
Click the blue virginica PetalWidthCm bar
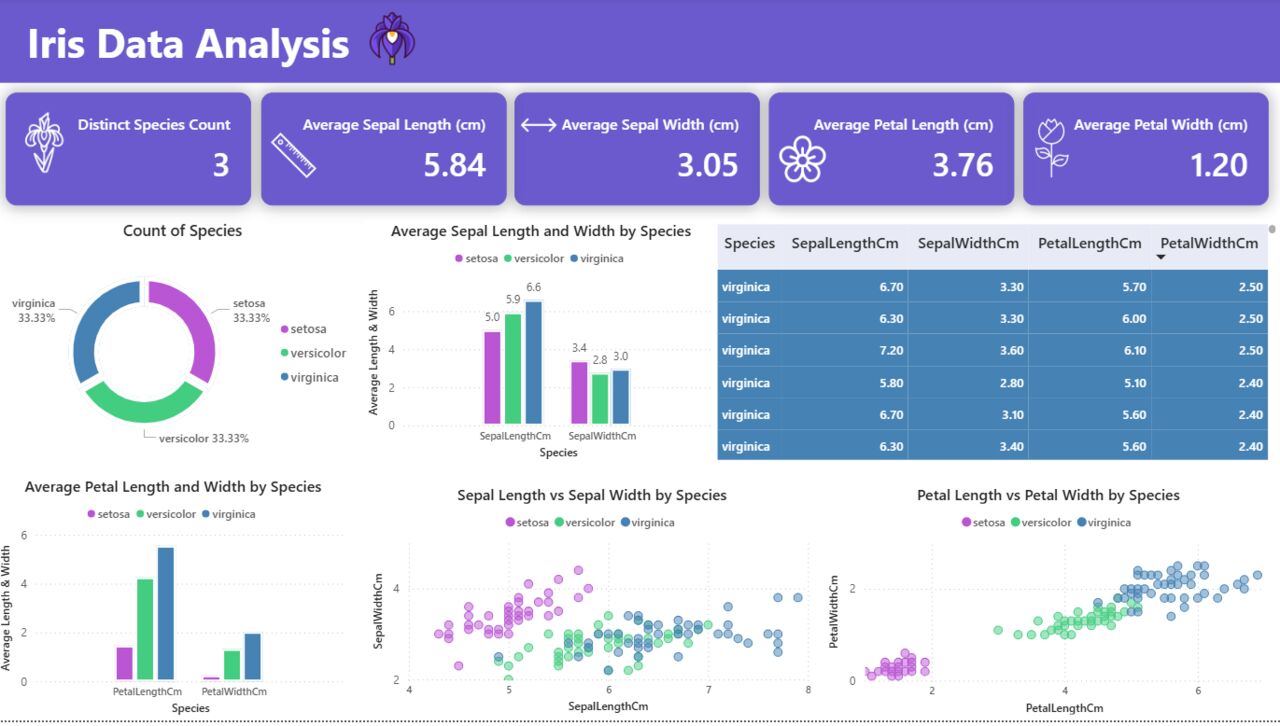252,657
